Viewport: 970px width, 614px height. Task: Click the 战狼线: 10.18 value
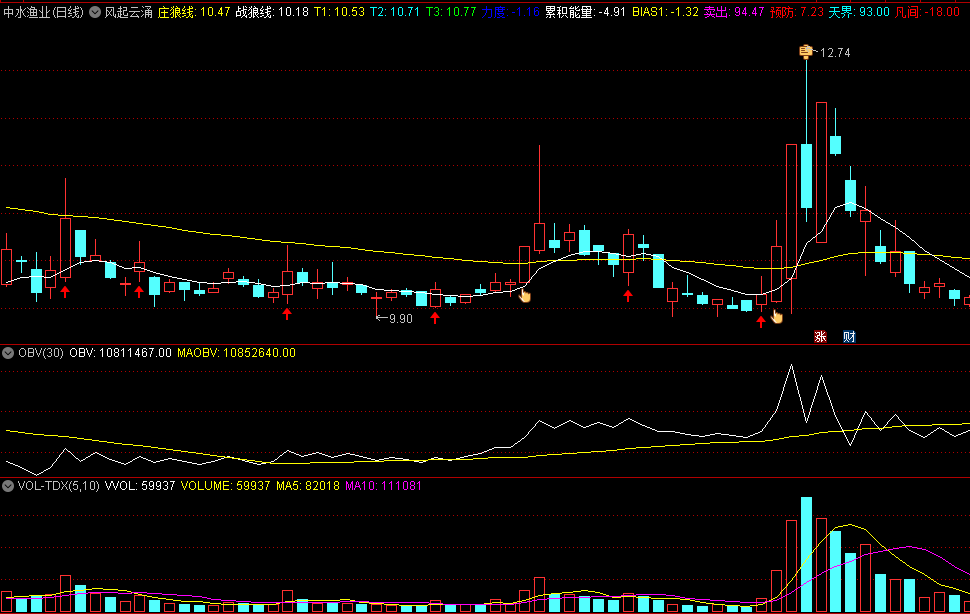tap(272, 12)
